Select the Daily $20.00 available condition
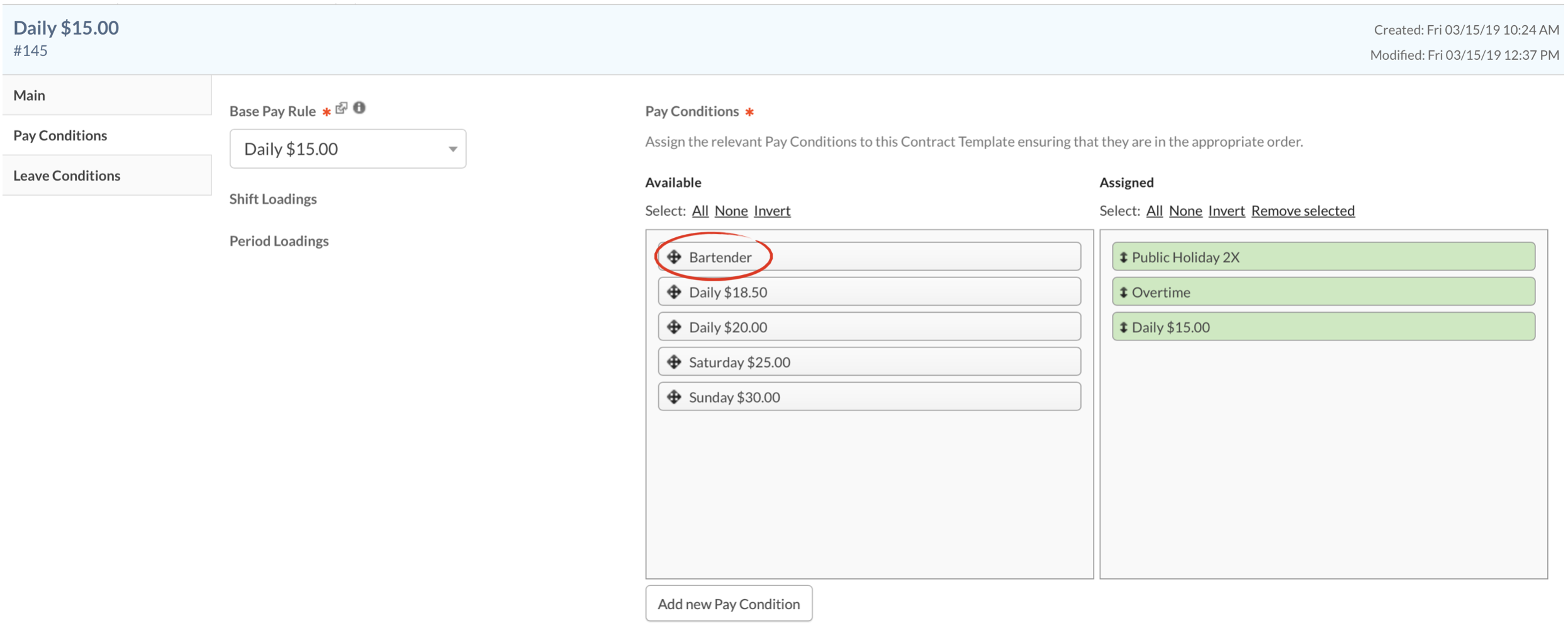The image size is (1568, 628). (x=868, y=327)
